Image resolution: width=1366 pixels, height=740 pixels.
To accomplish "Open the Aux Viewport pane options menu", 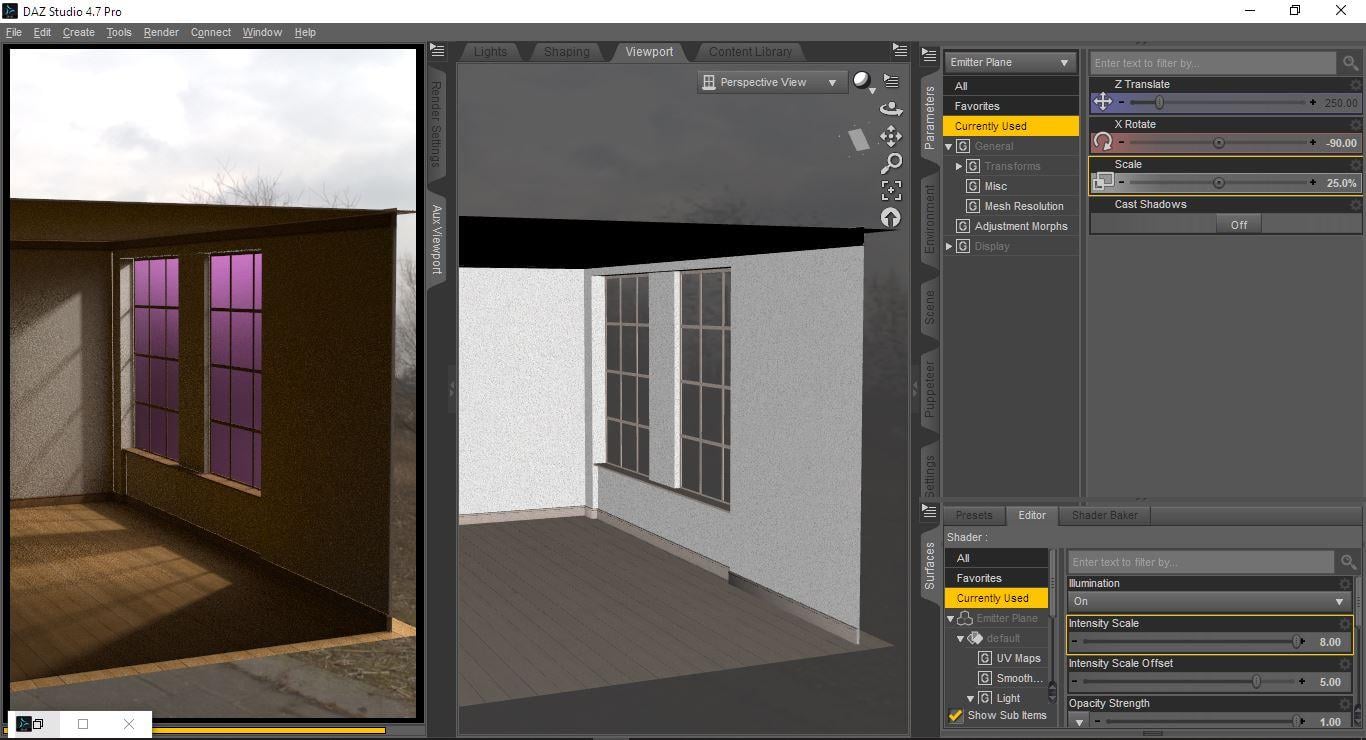I will pyautogui.click(x=437, y=50).
